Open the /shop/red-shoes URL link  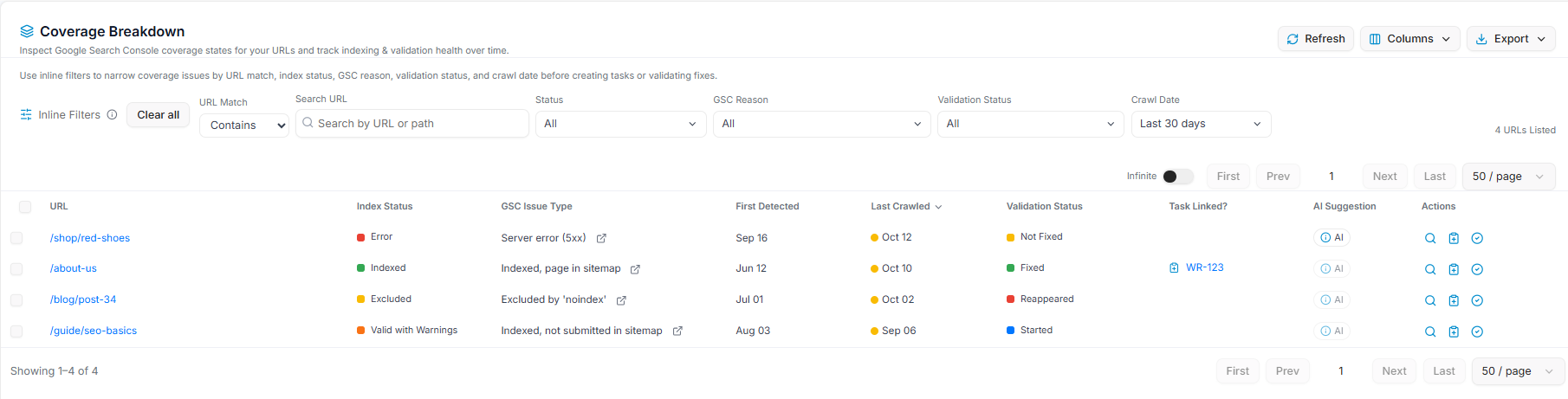90,238
